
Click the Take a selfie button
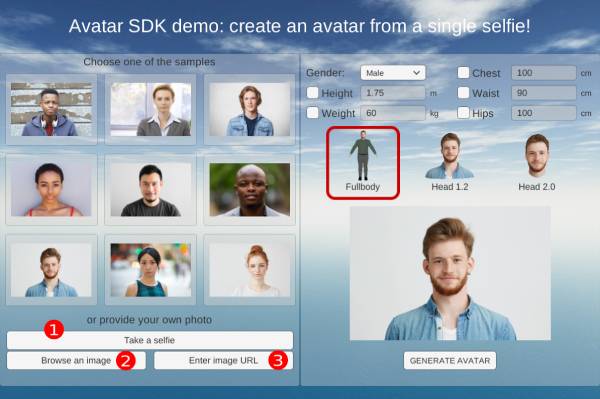point(150,340)
